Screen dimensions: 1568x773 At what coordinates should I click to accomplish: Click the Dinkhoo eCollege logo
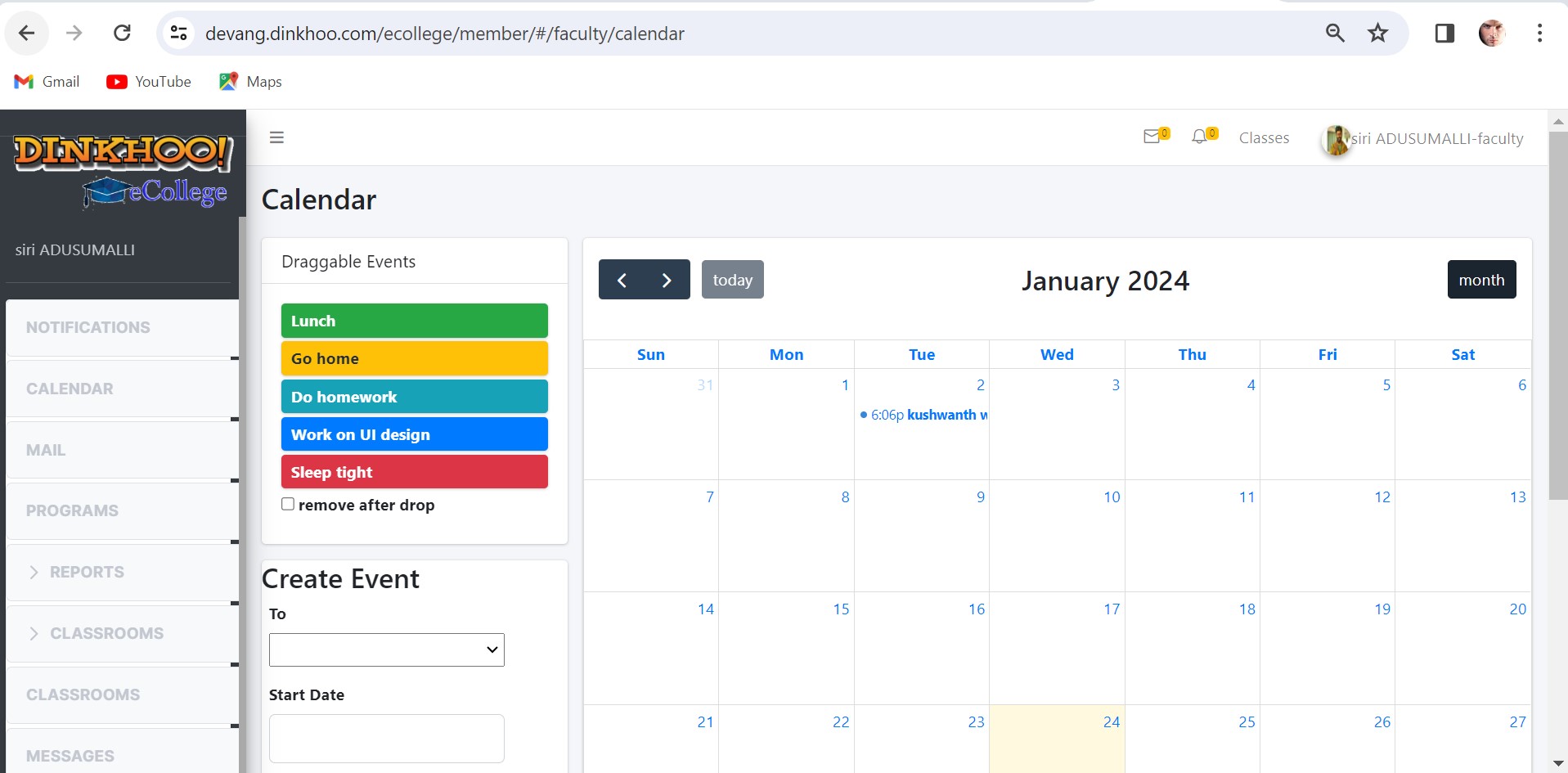pyautogui.click(x=123, y=171)
